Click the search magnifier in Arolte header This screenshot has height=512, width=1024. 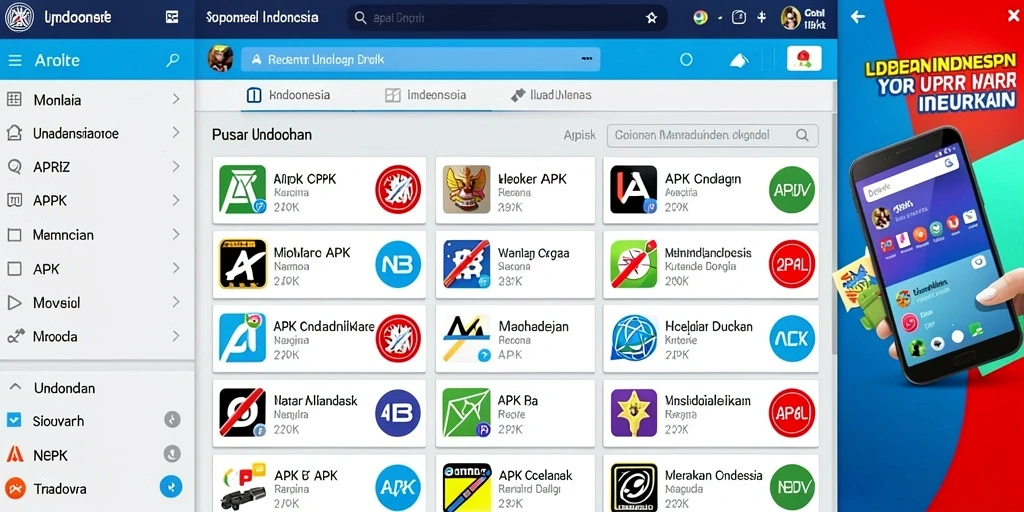click(x=172, y=61)
